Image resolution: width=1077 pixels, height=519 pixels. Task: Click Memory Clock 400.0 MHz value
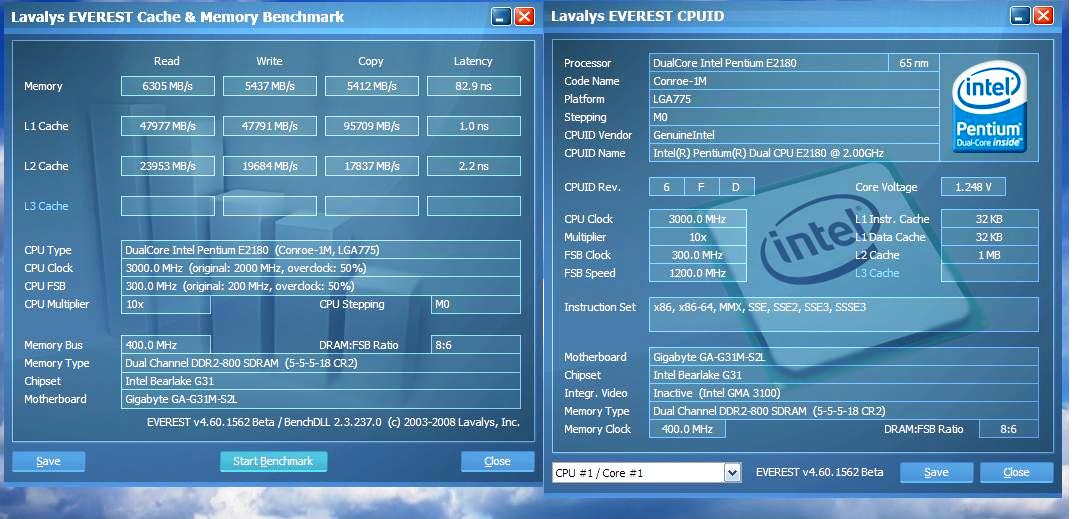[687, 429]
